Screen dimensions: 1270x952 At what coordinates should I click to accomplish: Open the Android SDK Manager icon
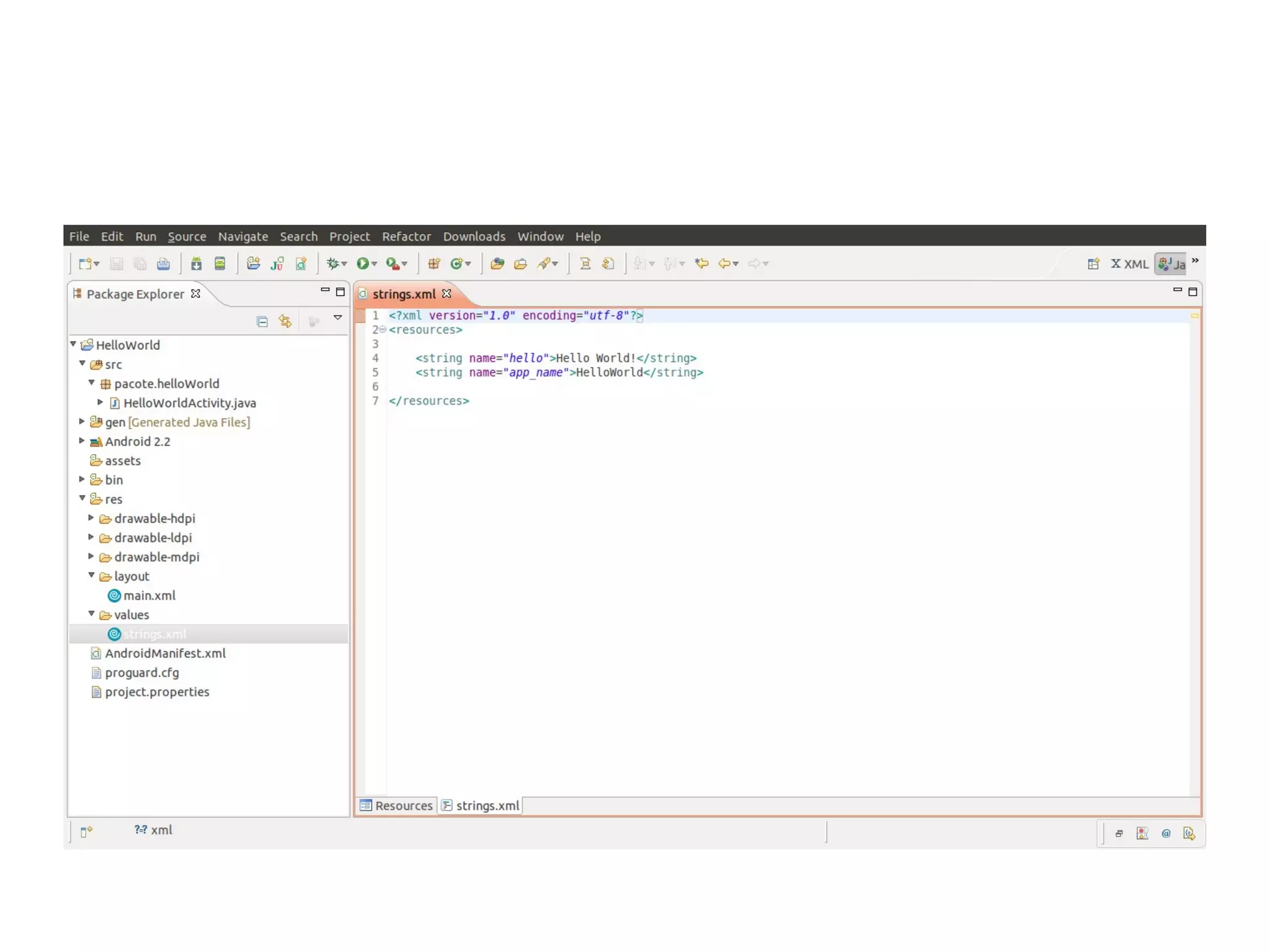(196, 264)
